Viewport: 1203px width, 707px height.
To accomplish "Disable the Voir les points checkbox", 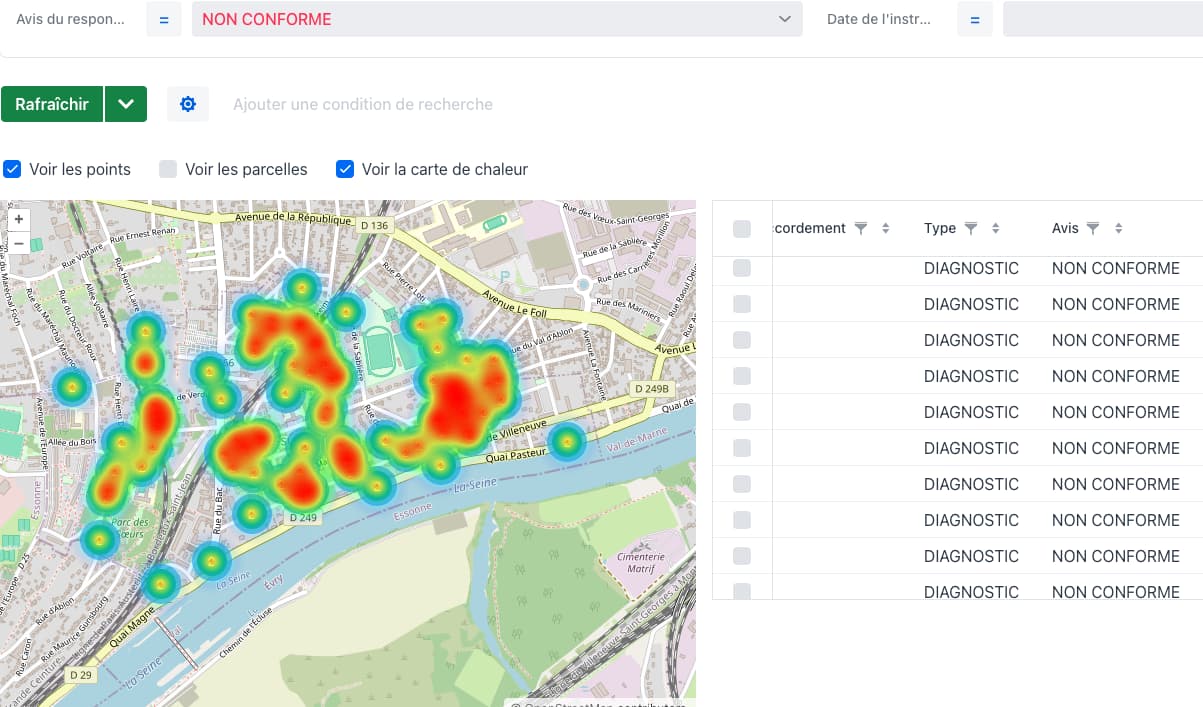I will coord(12,169).
